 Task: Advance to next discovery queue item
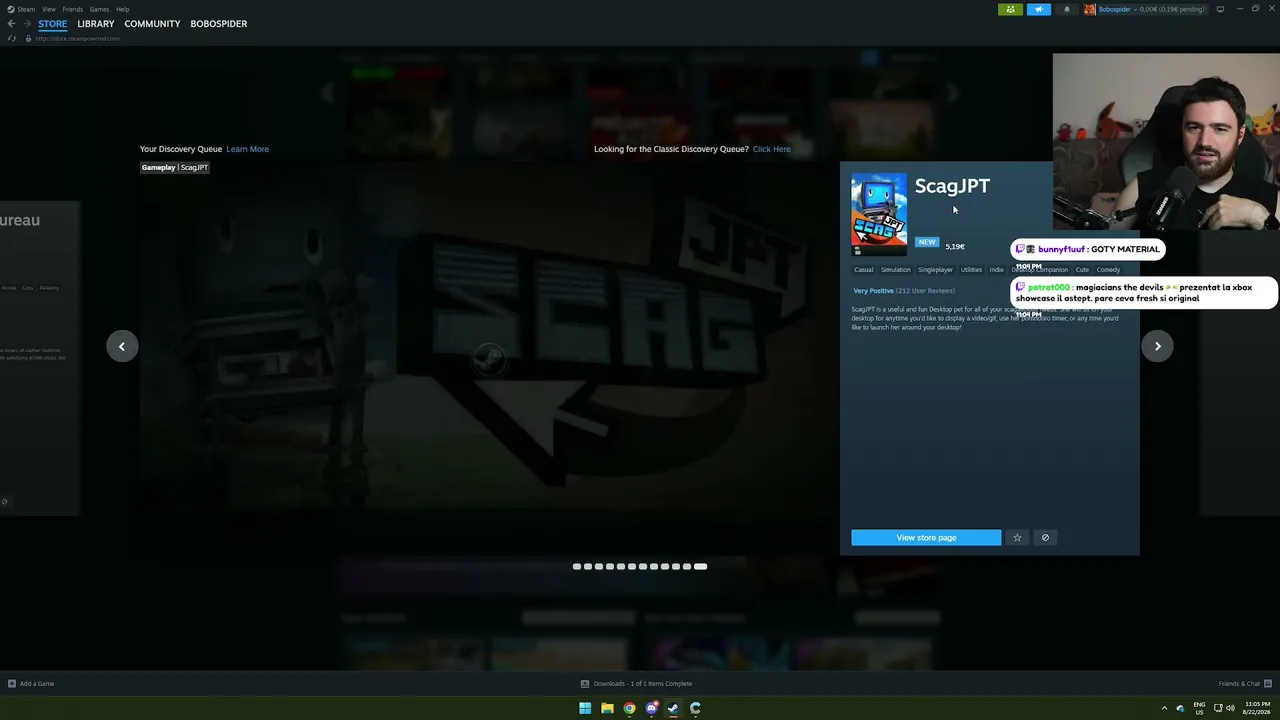coord(1157,346)
